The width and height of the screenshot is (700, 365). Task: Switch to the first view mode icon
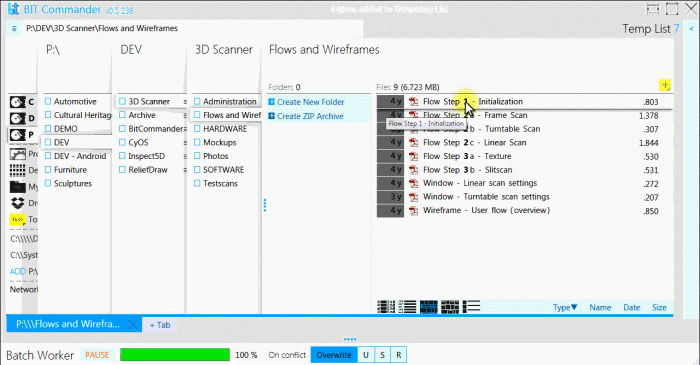pos(386,307)
